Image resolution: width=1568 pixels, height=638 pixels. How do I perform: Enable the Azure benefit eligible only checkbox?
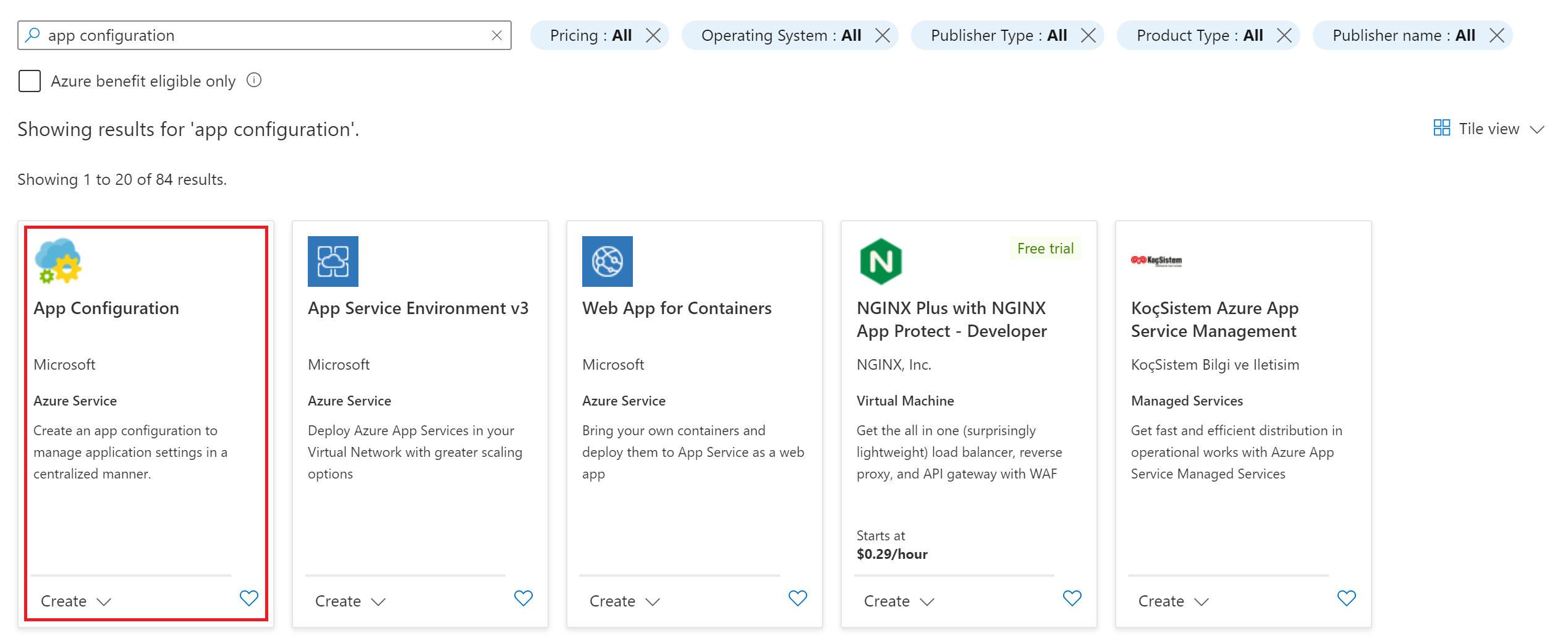[x=29, y=80]
